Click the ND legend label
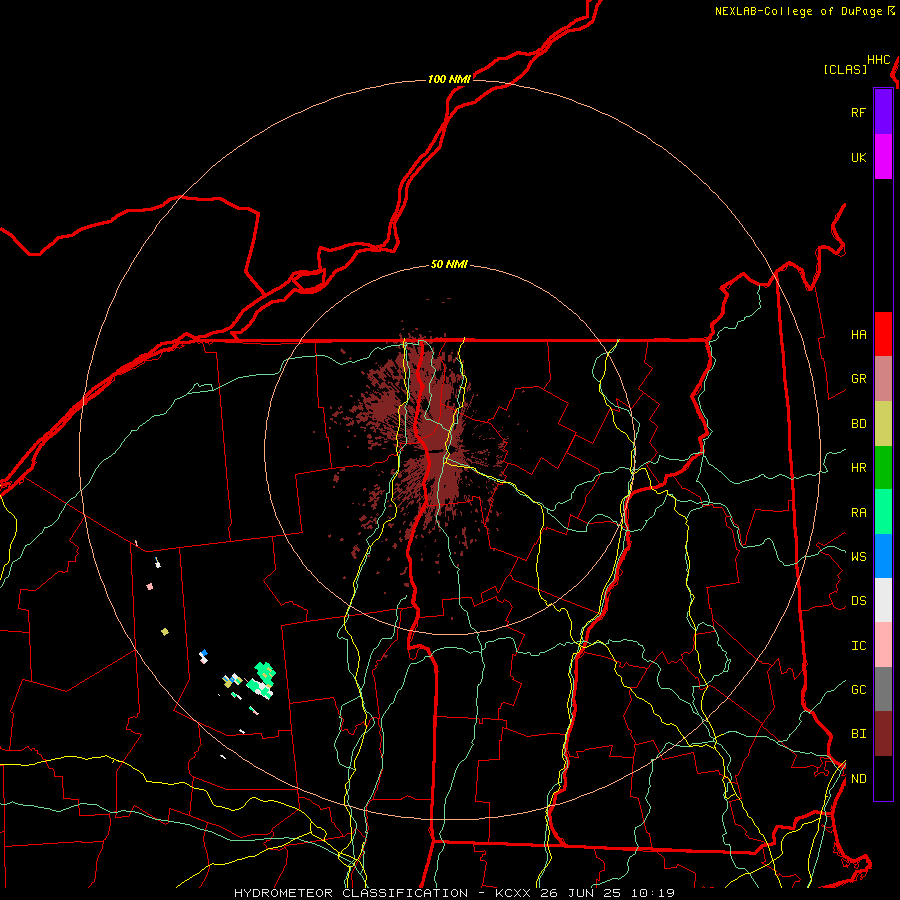Viewport: 900px width, 900px height. pos(858,778)
